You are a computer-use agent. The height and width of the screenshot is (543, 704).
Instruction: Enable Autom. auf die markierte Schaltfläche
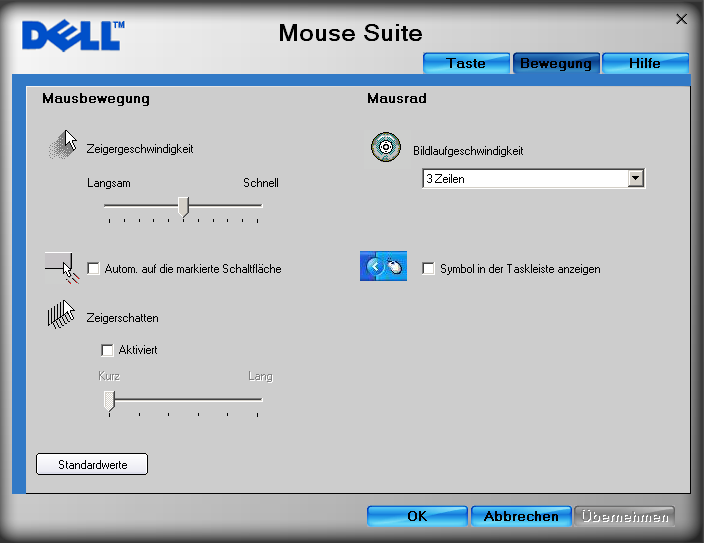[x=93, y=269]
